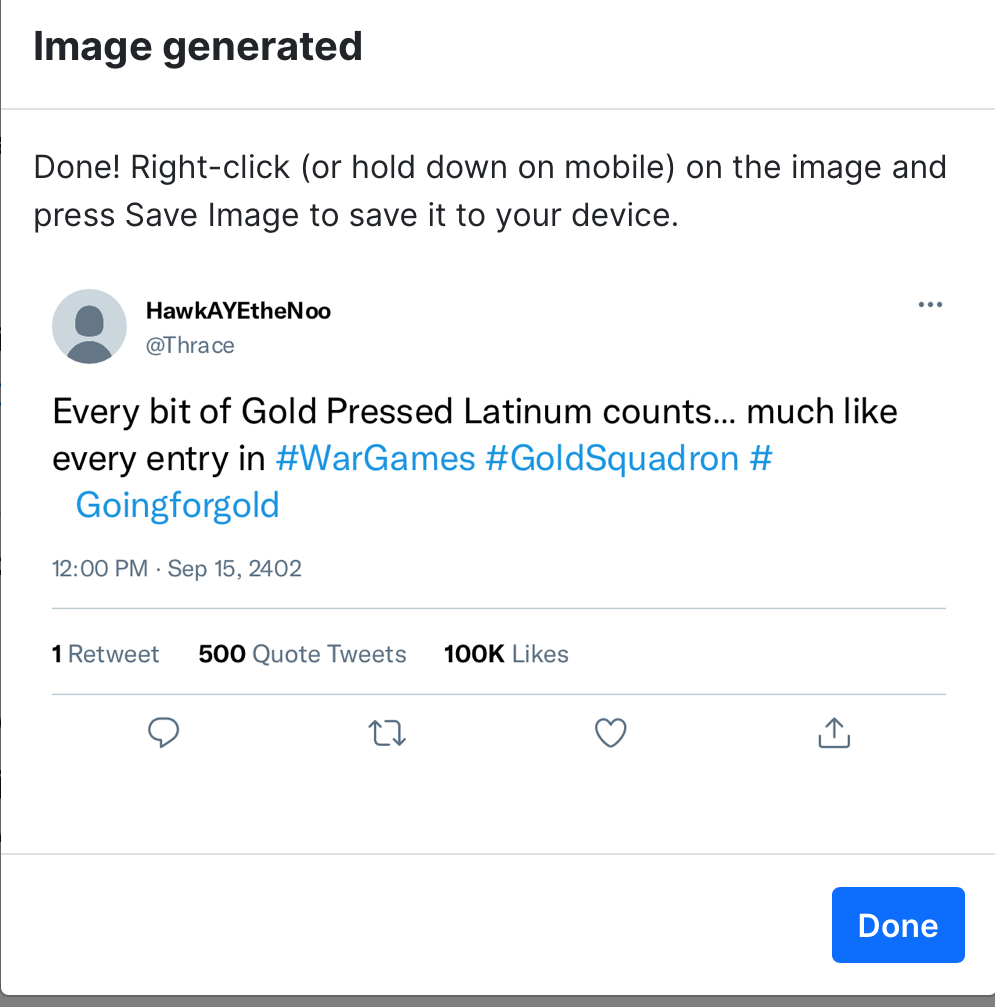This screenshot has width=995, height=1007.
Task: Click the Goingforgold hashtag text
Action: point(177,505)
